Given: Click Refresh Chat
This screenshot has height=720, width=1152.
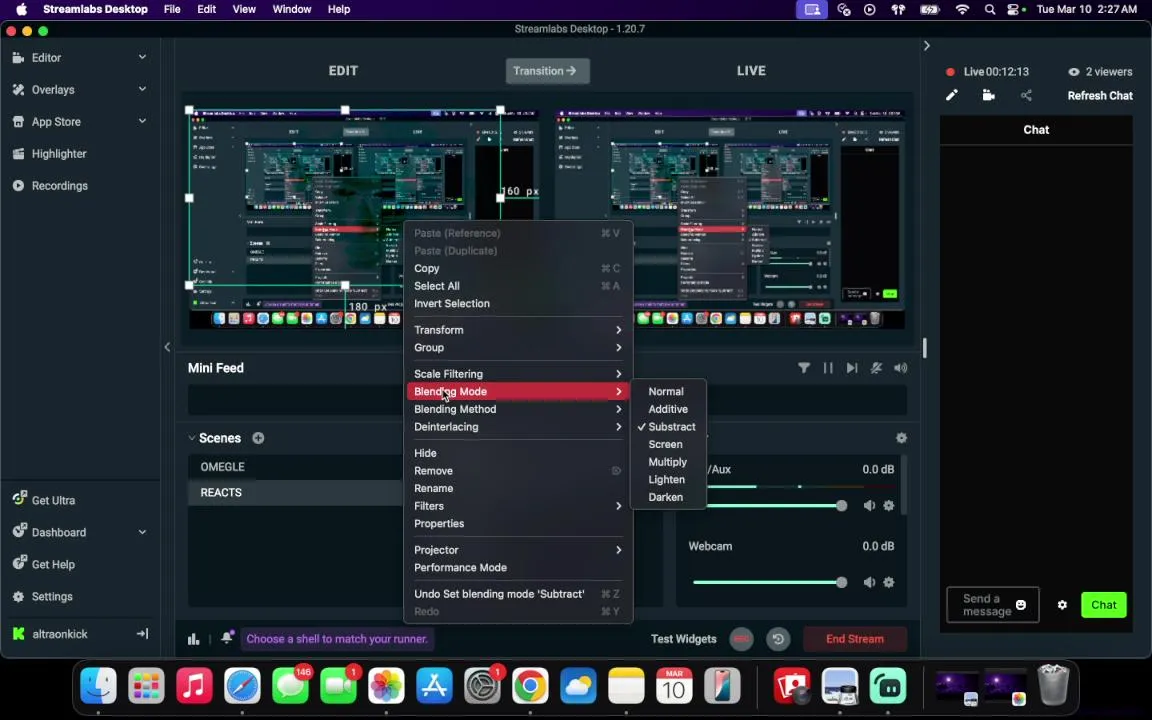Looking at the screenshot, I should click(x=1100, y=96).
